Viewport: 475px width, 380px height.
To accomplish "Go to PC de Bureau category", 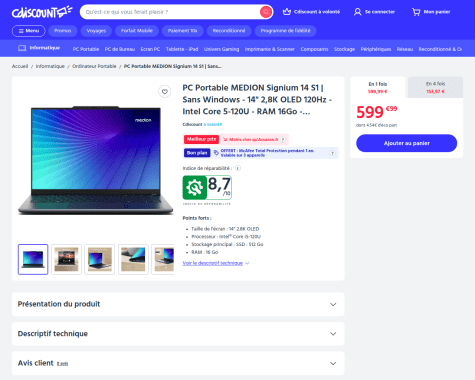I will pyautogui.click(x=120, y=49).
